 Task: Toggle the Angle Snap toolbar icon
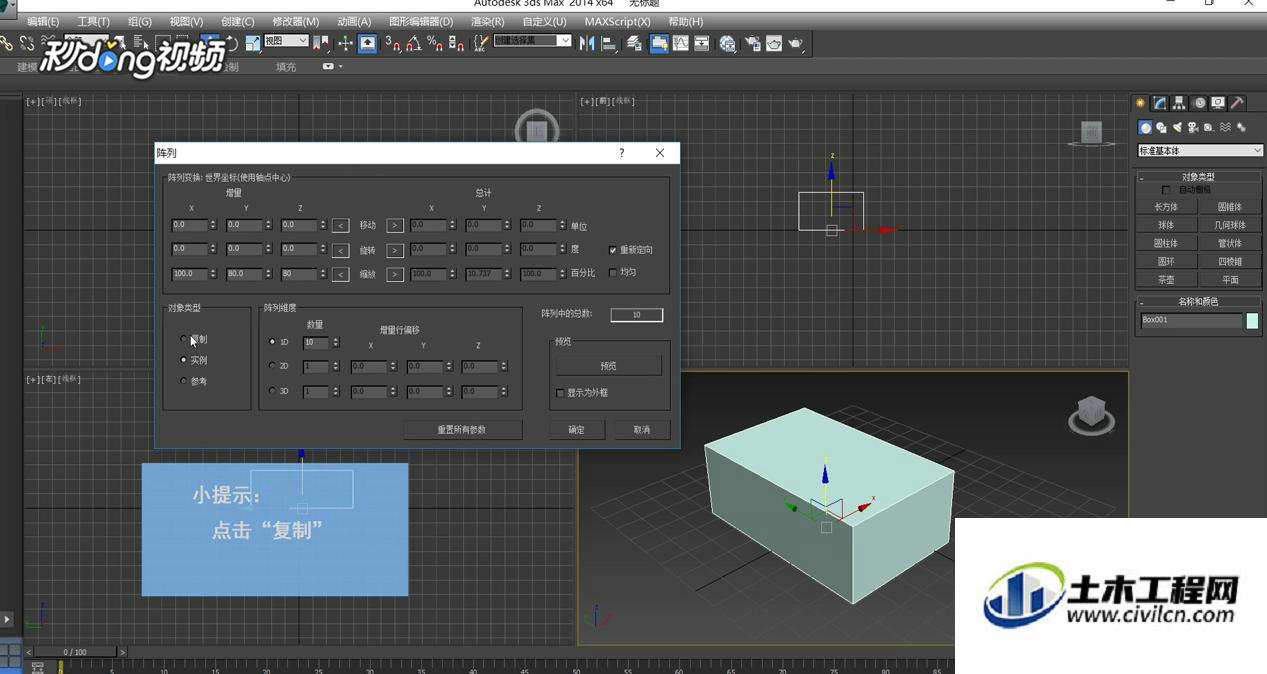(414, 43)
